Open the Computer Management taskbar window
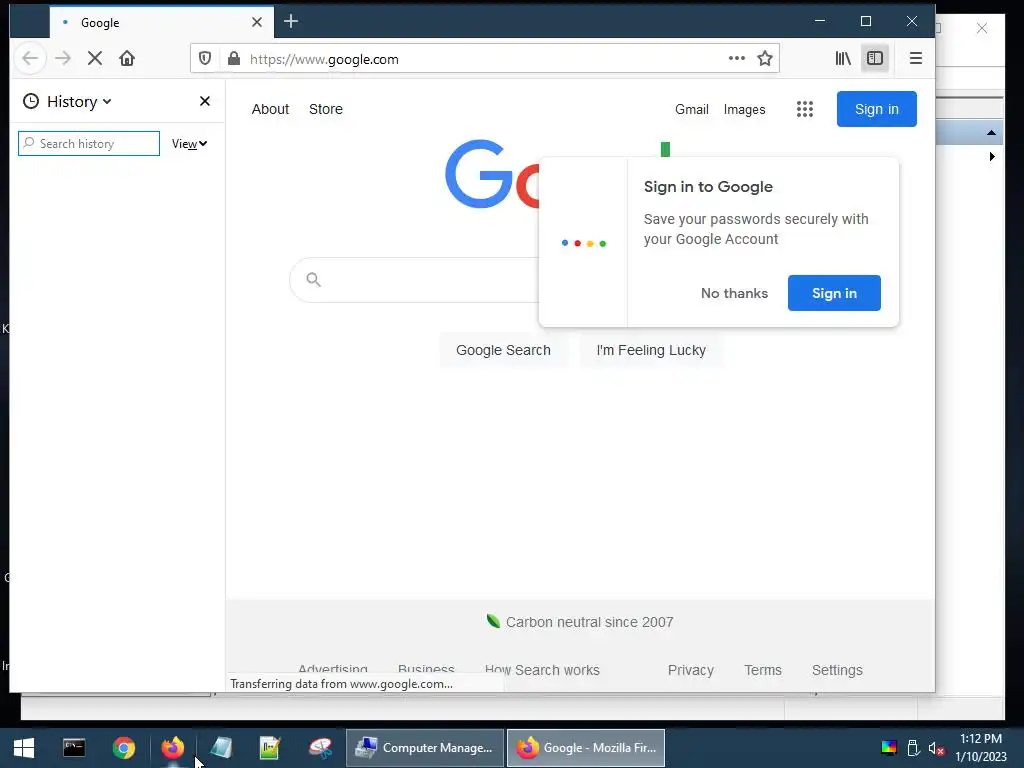1024x768 pixels. [424, 748]
